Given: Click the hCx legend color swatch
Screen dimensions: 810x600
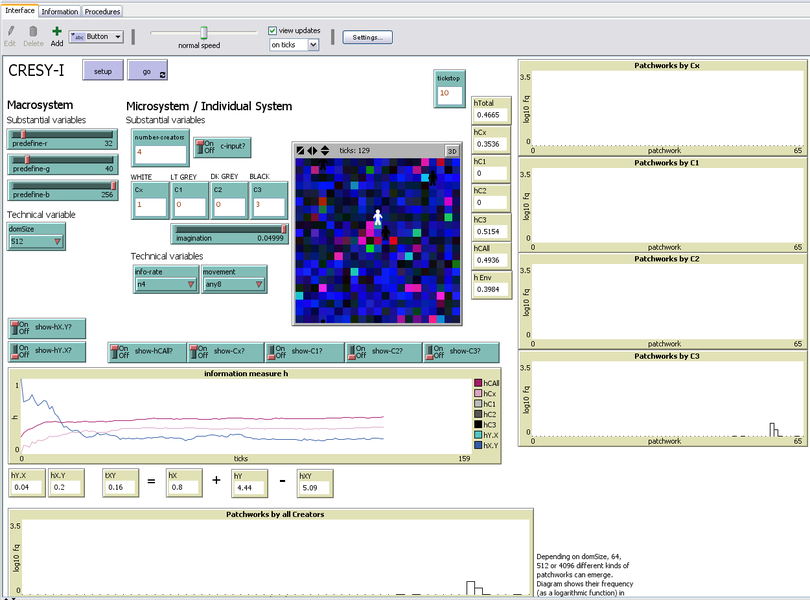Looking at the screenshot, I should (x=478, y=393).
